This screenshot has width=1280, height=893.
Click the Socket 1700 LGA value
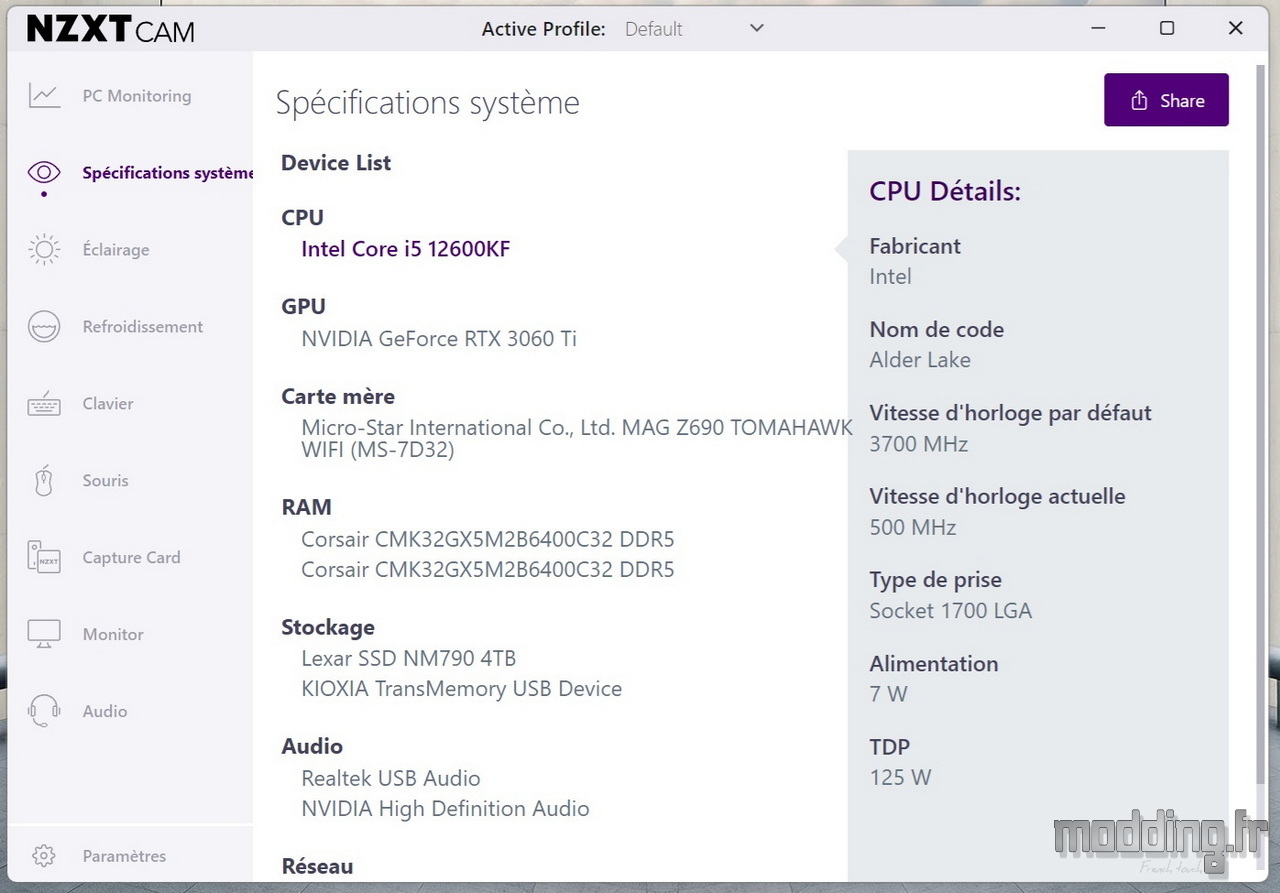pos(951,611)
